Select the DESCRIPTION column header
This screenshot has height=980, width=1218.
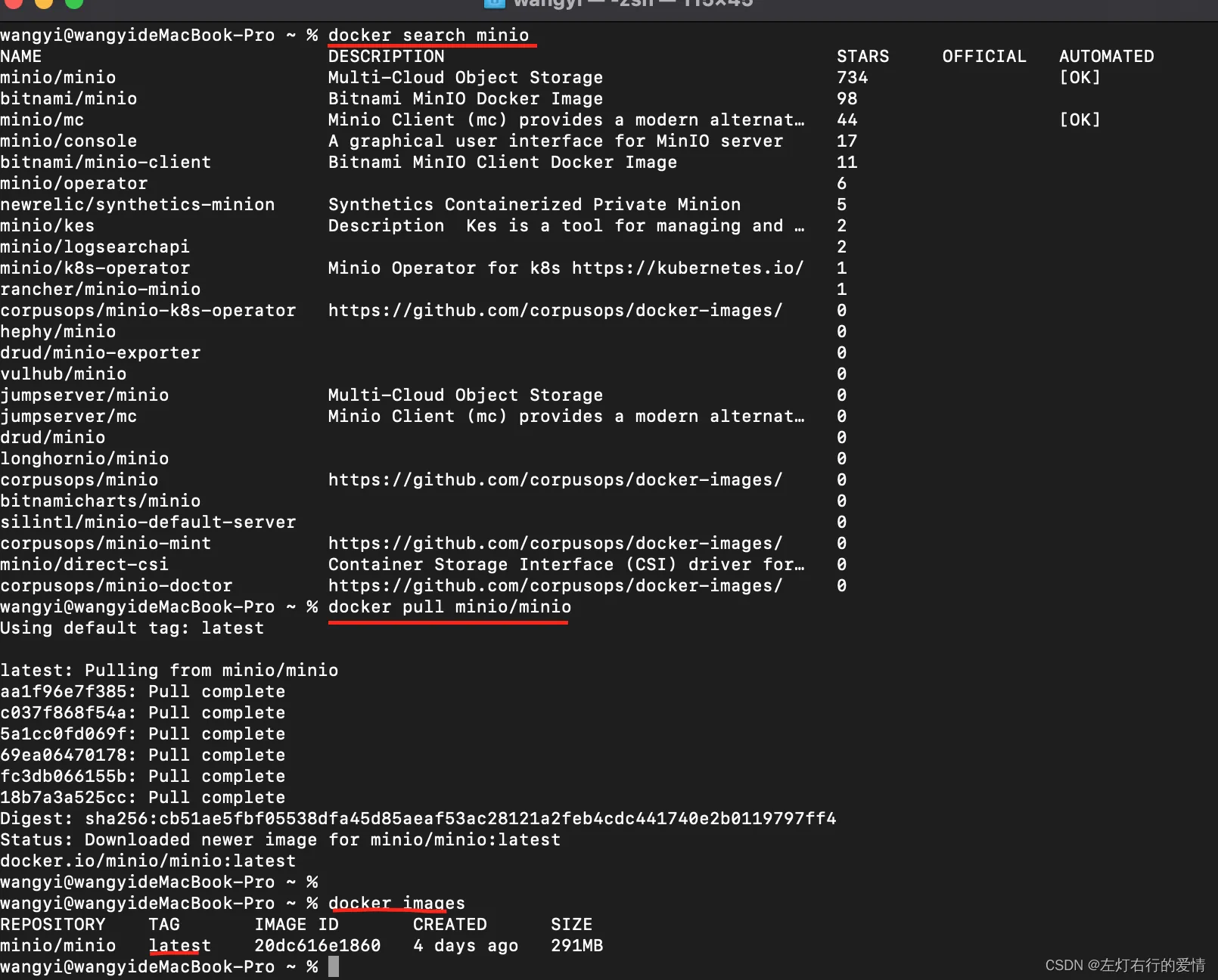(x=386, y=56)
